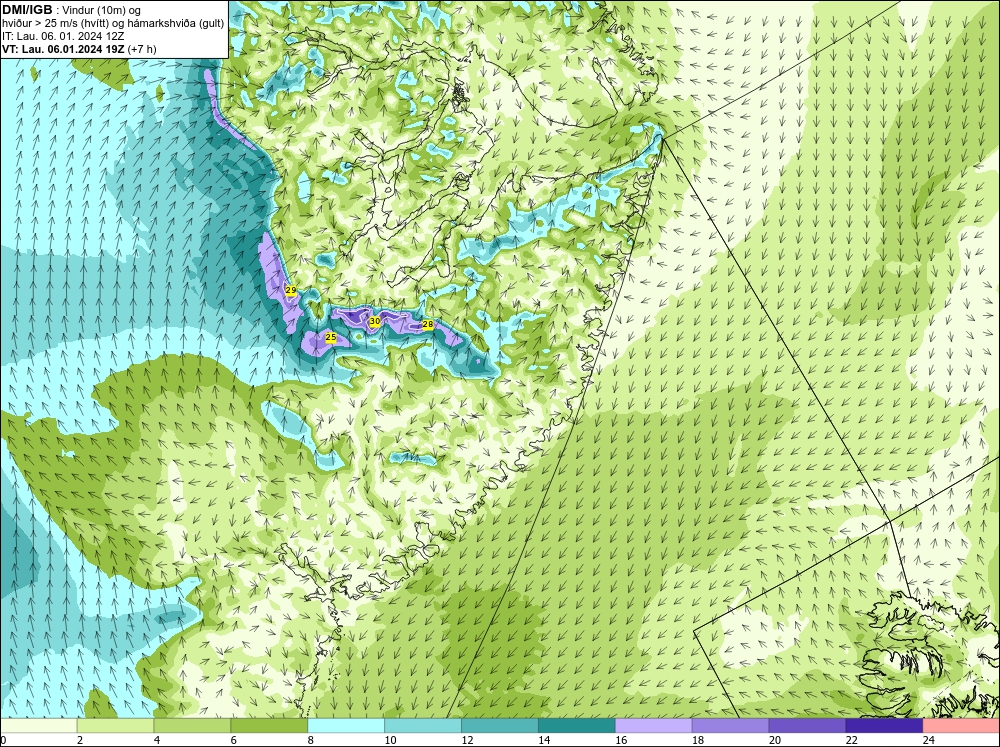
Task: Select the 10-12 m/s cyan legend swatch
Action: [423, 726]
